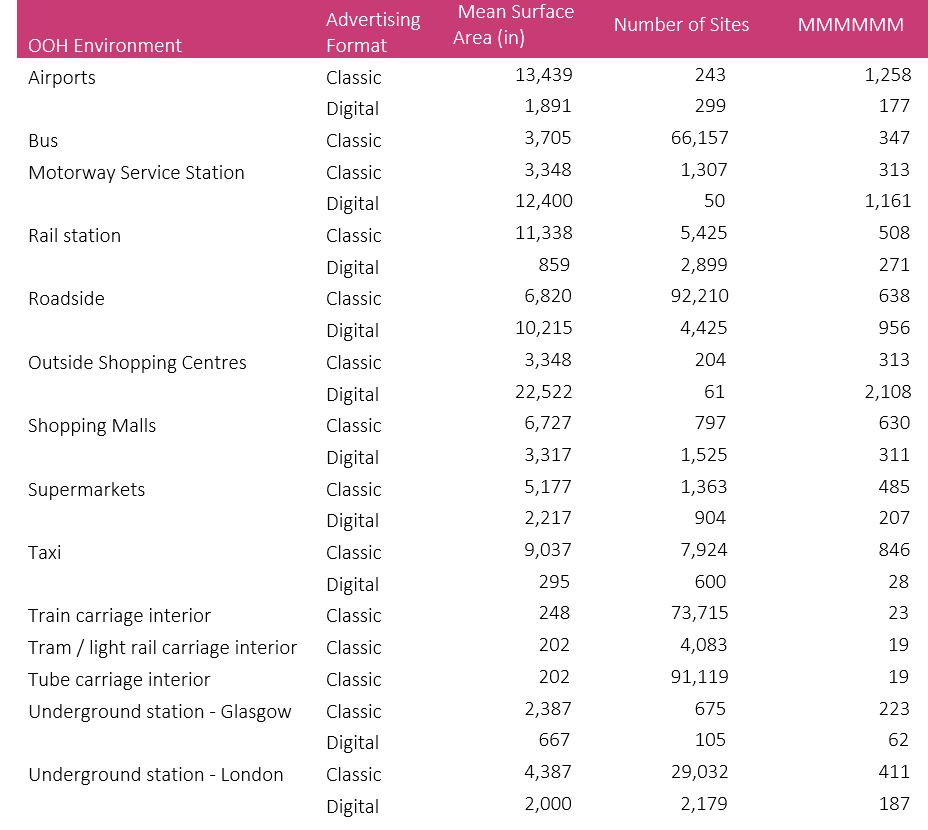Select the Advertising Format column header
Screen dimensions: 928x830
pyautogui.click(x=373, y=32)
